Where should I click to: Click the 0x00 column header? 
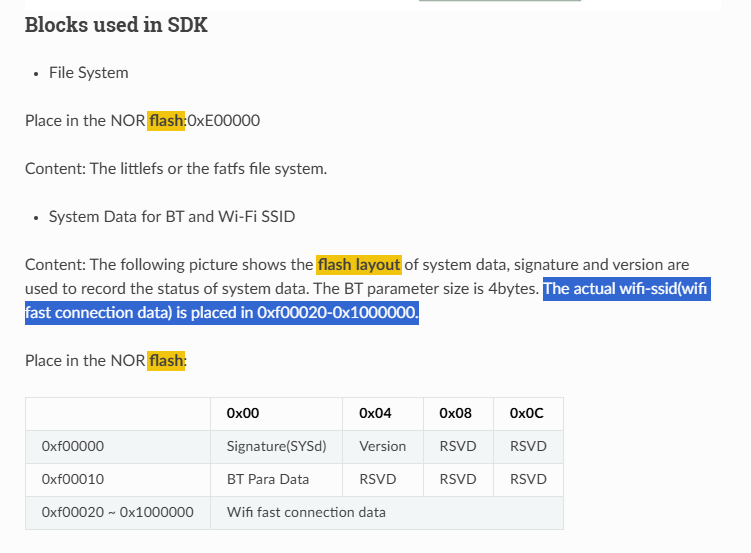tap(243, 413)
